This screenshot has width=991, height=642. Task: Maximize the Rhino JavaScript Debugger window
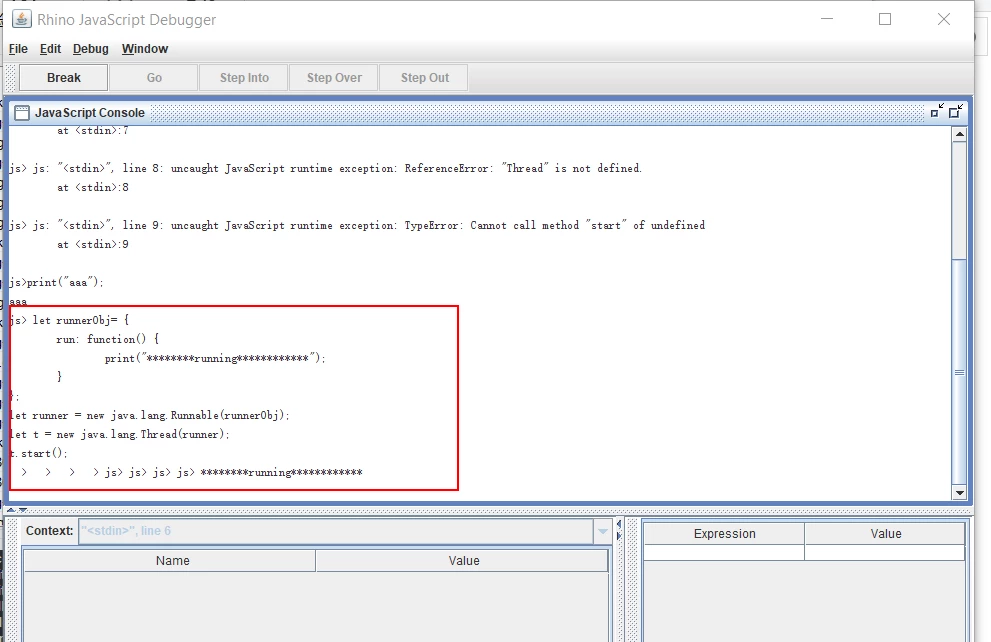[x=885, y=19]
